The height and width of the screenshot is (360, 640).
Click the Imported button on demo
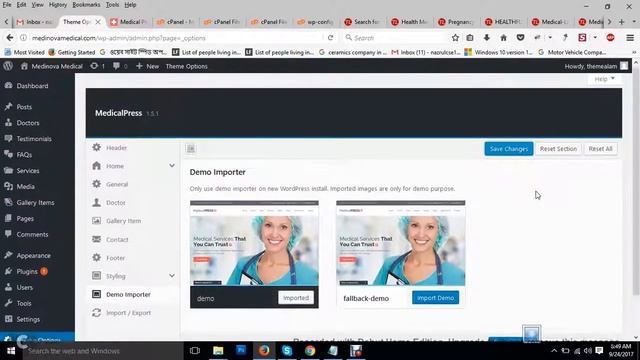click(x=296, y=298)
